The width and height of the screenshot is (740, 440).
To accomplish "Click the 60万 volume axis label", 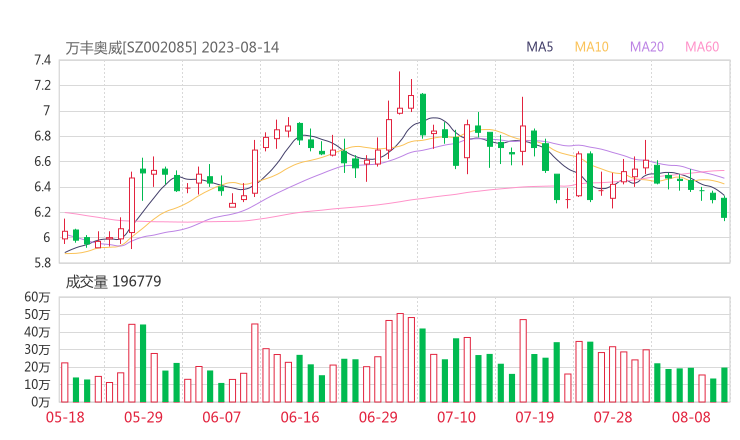I will (x=37, y=297).
